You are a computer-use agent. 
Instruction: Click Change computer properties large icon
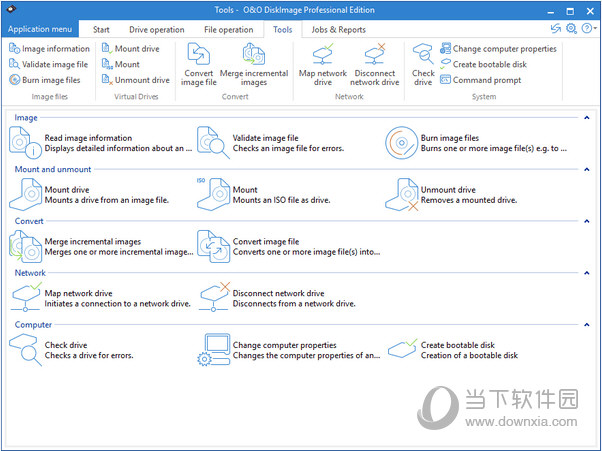pyautogui.click(x=213, y=349)
